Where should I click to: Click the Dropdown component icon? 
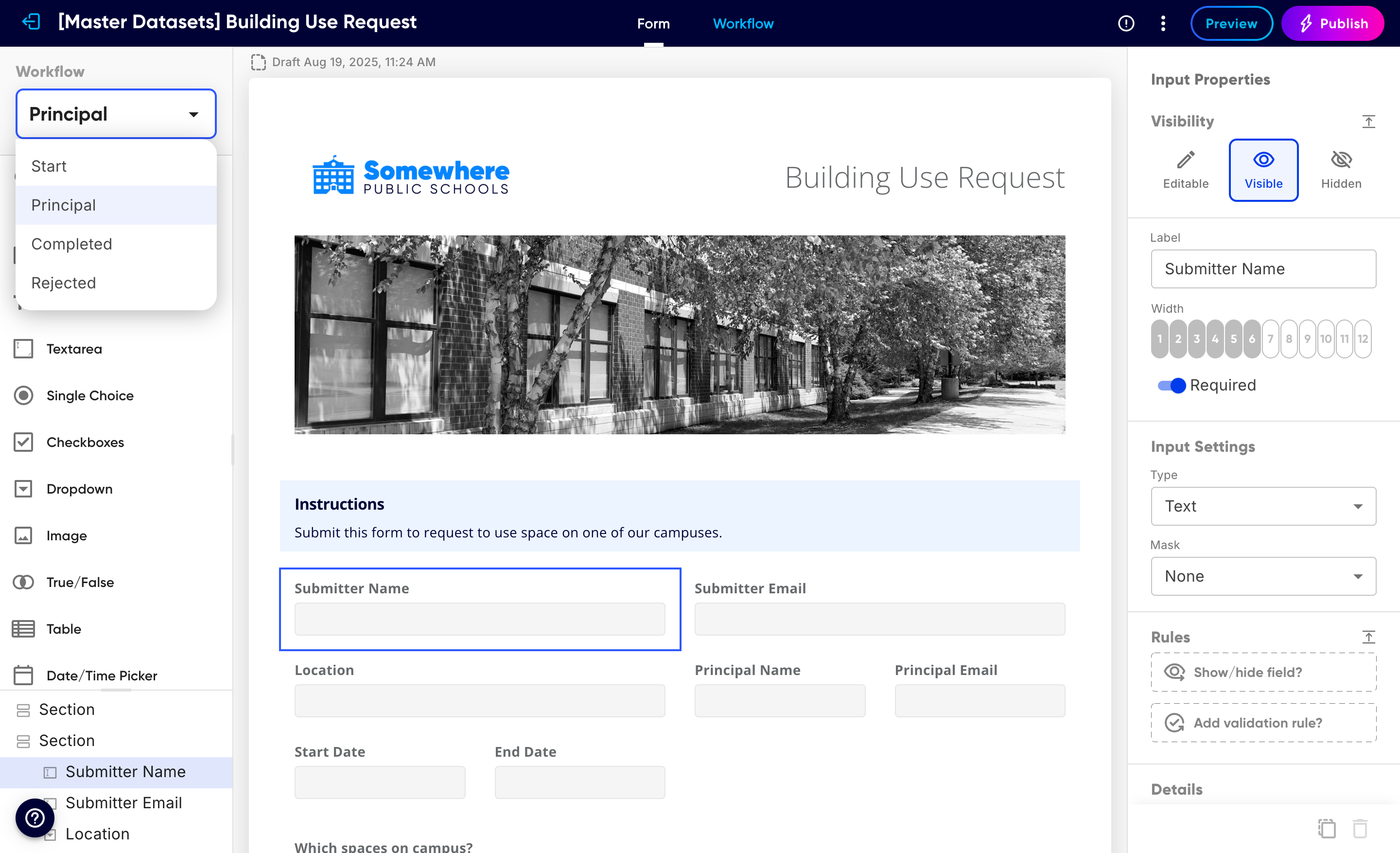(x=23, y=489)
